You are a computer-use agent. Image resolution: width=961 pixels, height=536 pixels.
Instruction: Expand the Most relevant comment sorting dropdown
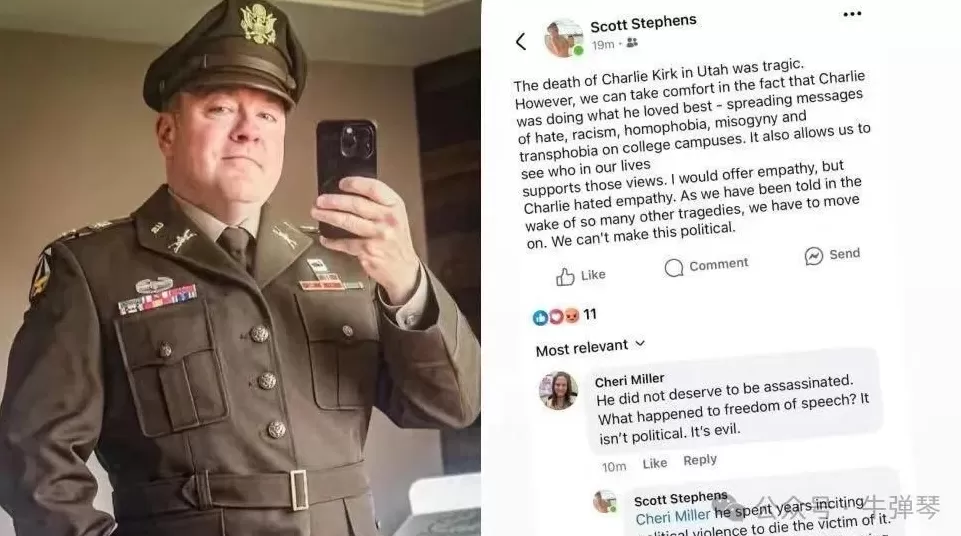click(590, 347)
